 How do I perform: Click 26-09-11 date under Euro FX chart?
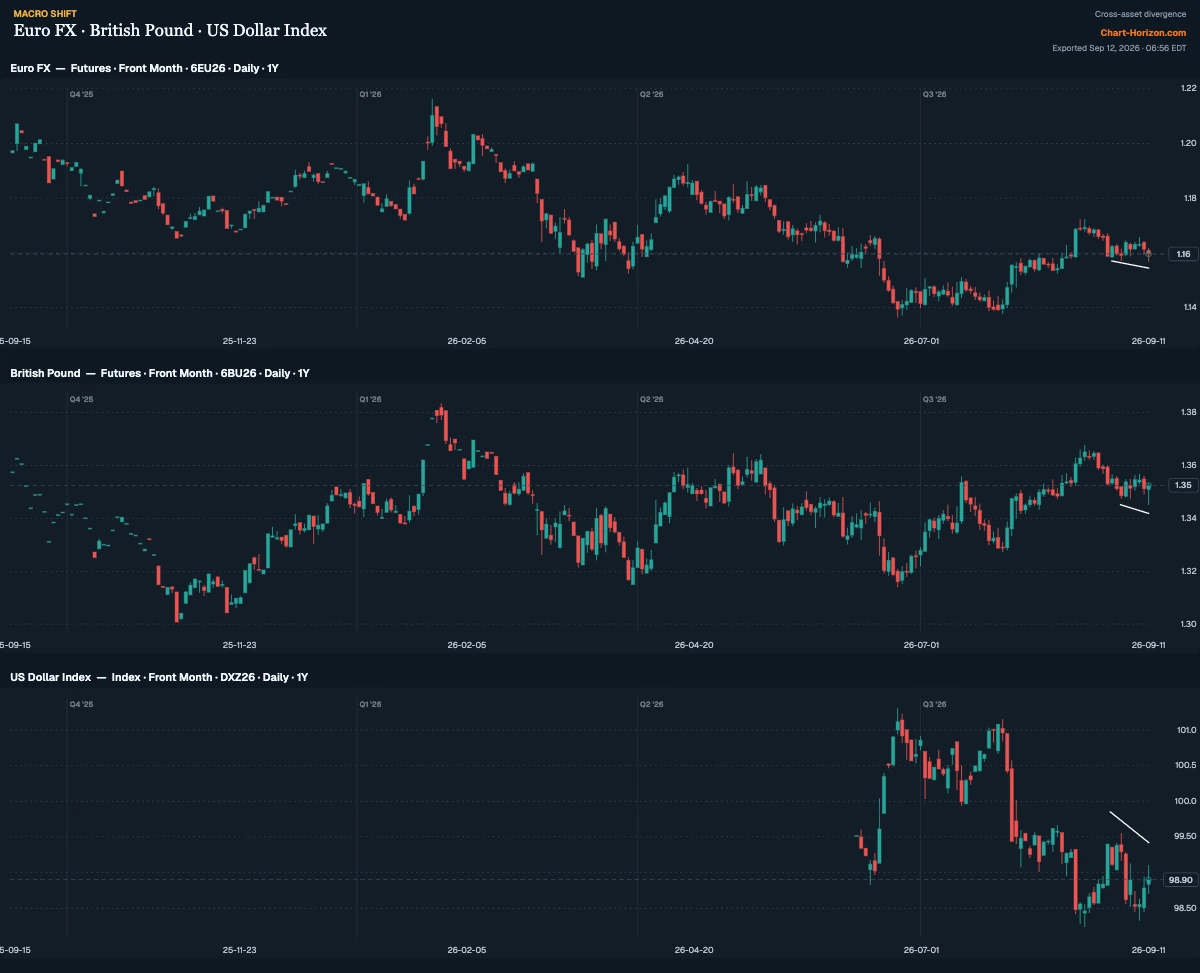point(1148,340)
